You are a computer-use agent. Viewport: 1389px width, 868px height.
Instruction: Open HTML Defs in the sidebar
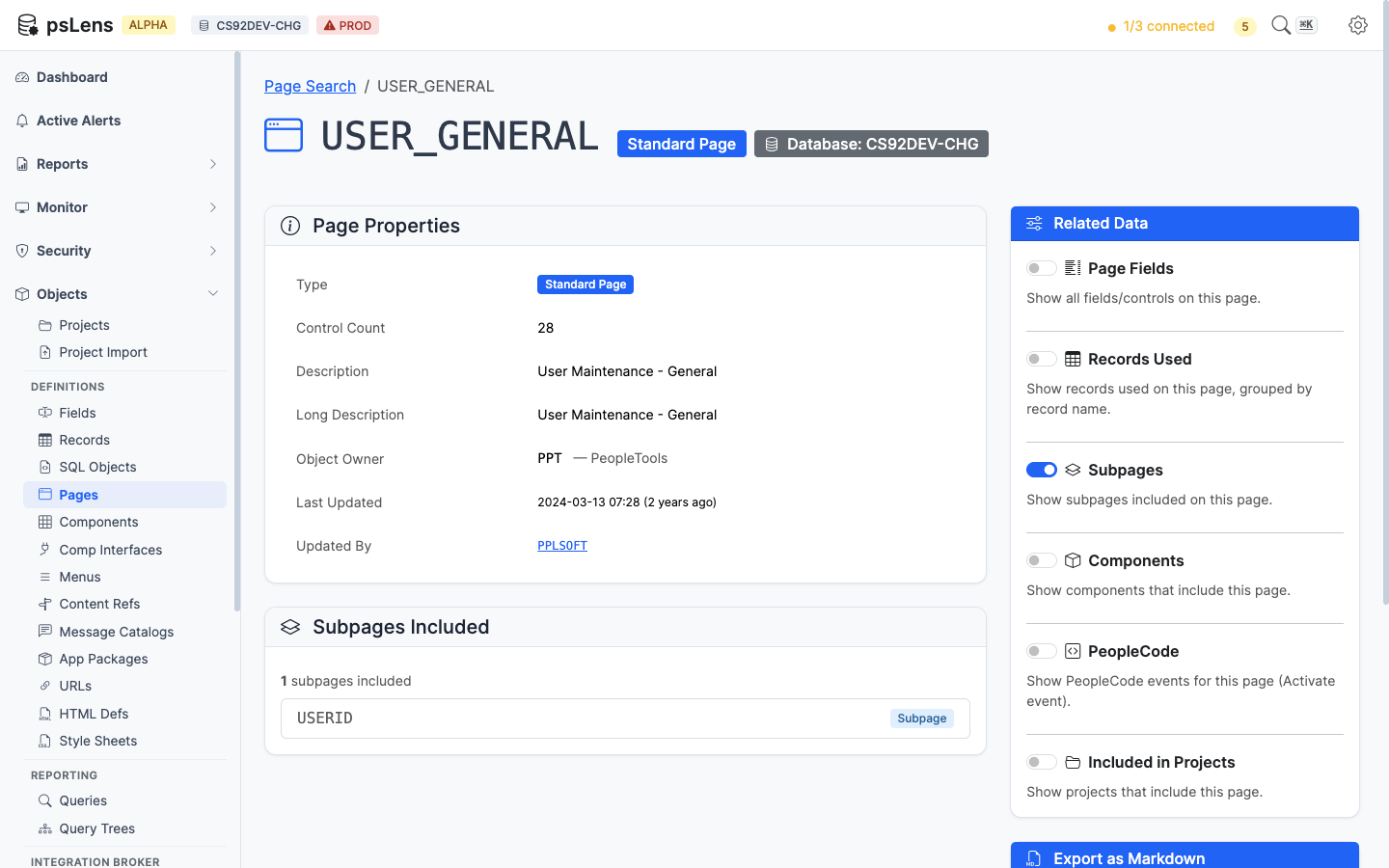(x=124, y=714)
